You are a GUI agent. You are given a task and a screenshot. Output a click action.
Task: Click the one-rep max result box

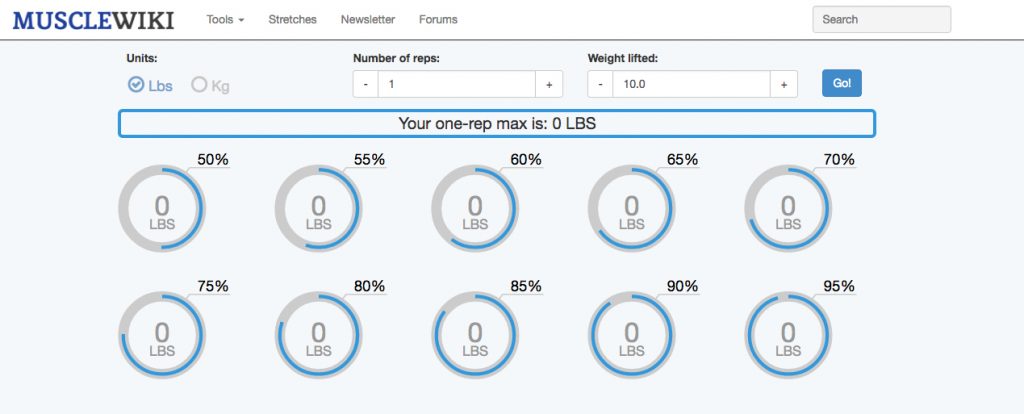497,124
